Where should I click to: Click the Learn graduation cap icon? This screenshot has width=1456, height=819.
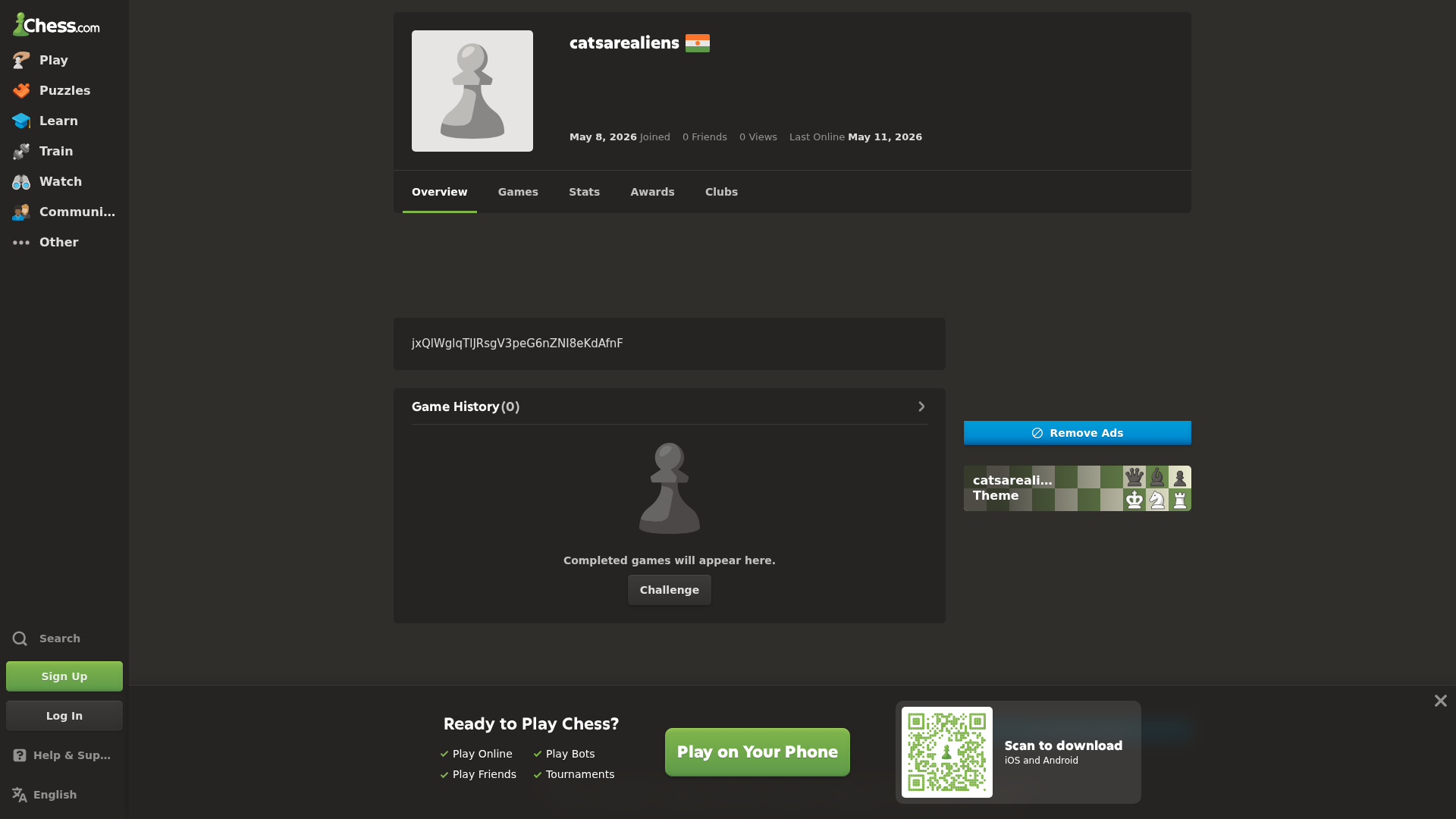click(21, 121)
